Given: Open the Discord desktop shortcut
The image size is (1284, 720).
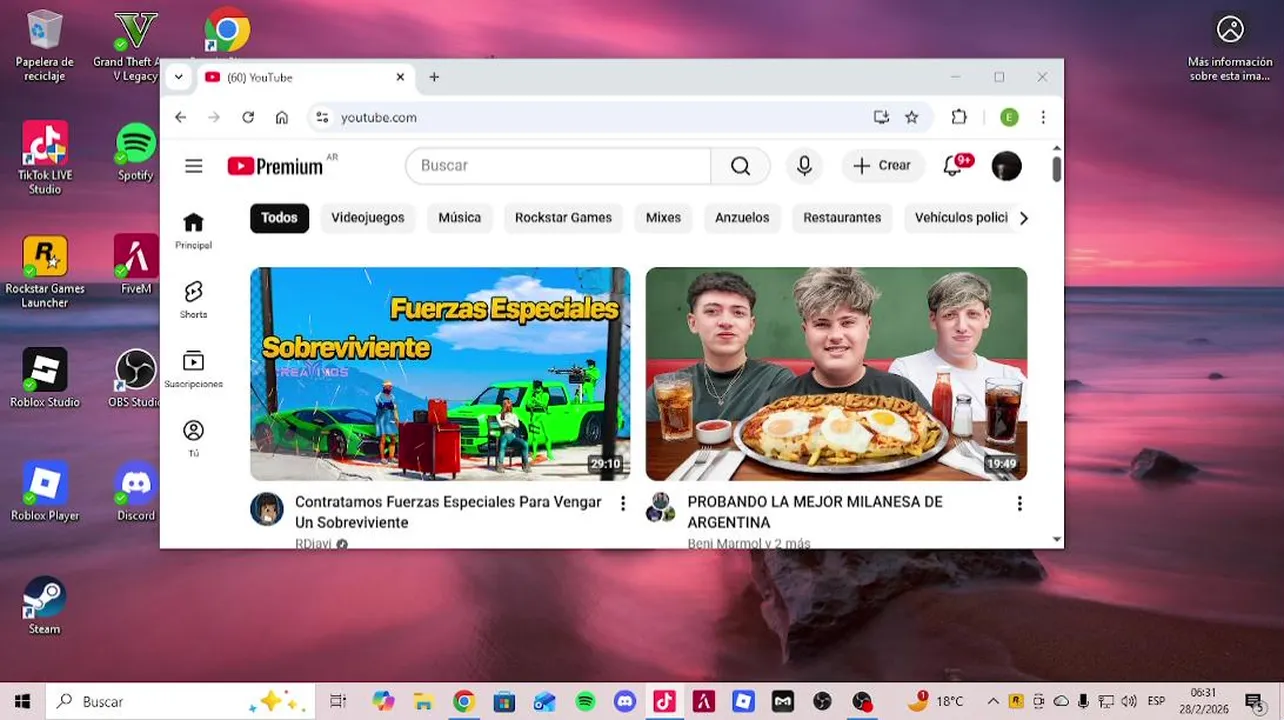Looking at the screenshot, I should 136,492.
